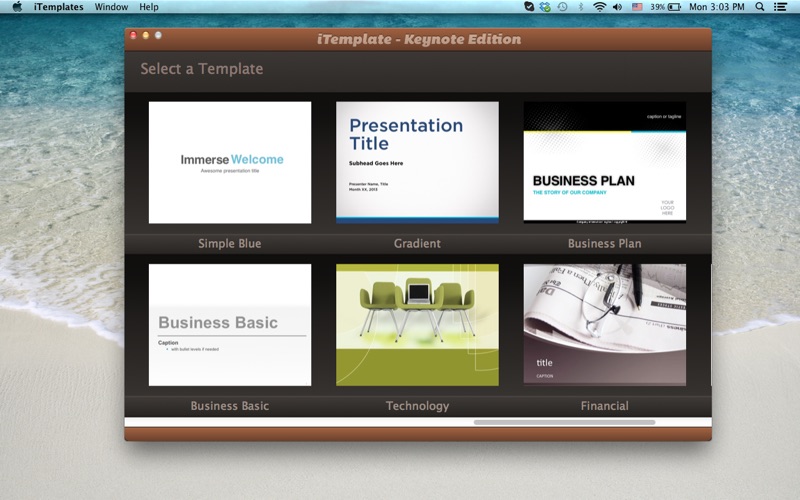
Task: Select the Financial template thumbnail
Action: click(x=605, y=324)
